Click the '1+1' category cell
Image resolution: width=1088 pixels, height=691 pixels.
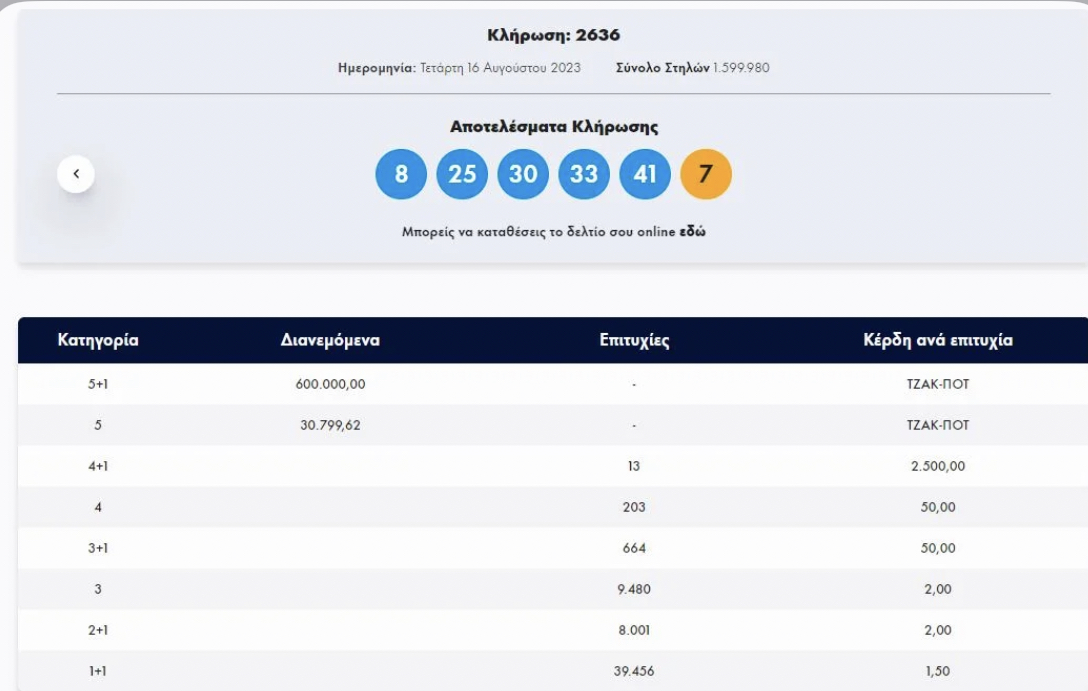point(98,671)
